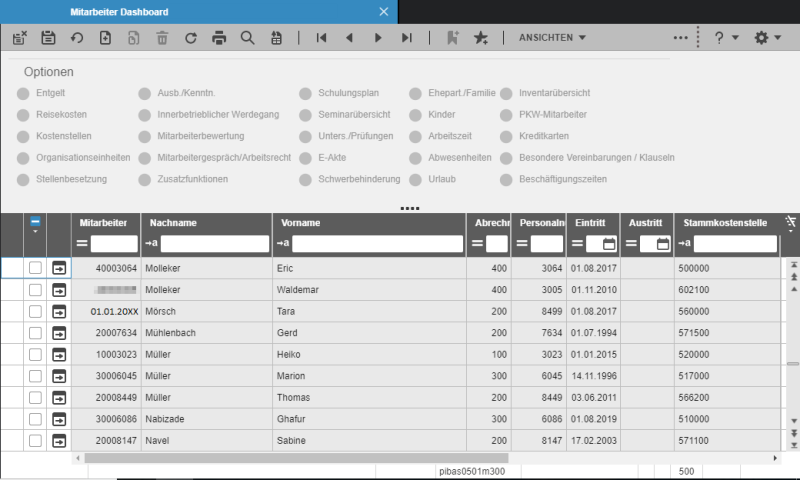The width and height of the screenshot is (800, 480).
Task: Click the save disk icon in toolbar
Action: point(48,38)
